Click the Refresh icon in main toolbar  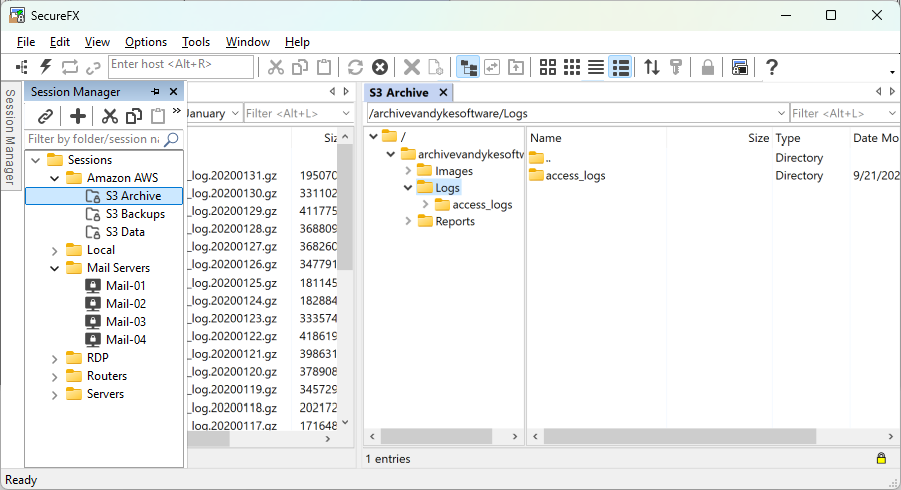[355, 67]
